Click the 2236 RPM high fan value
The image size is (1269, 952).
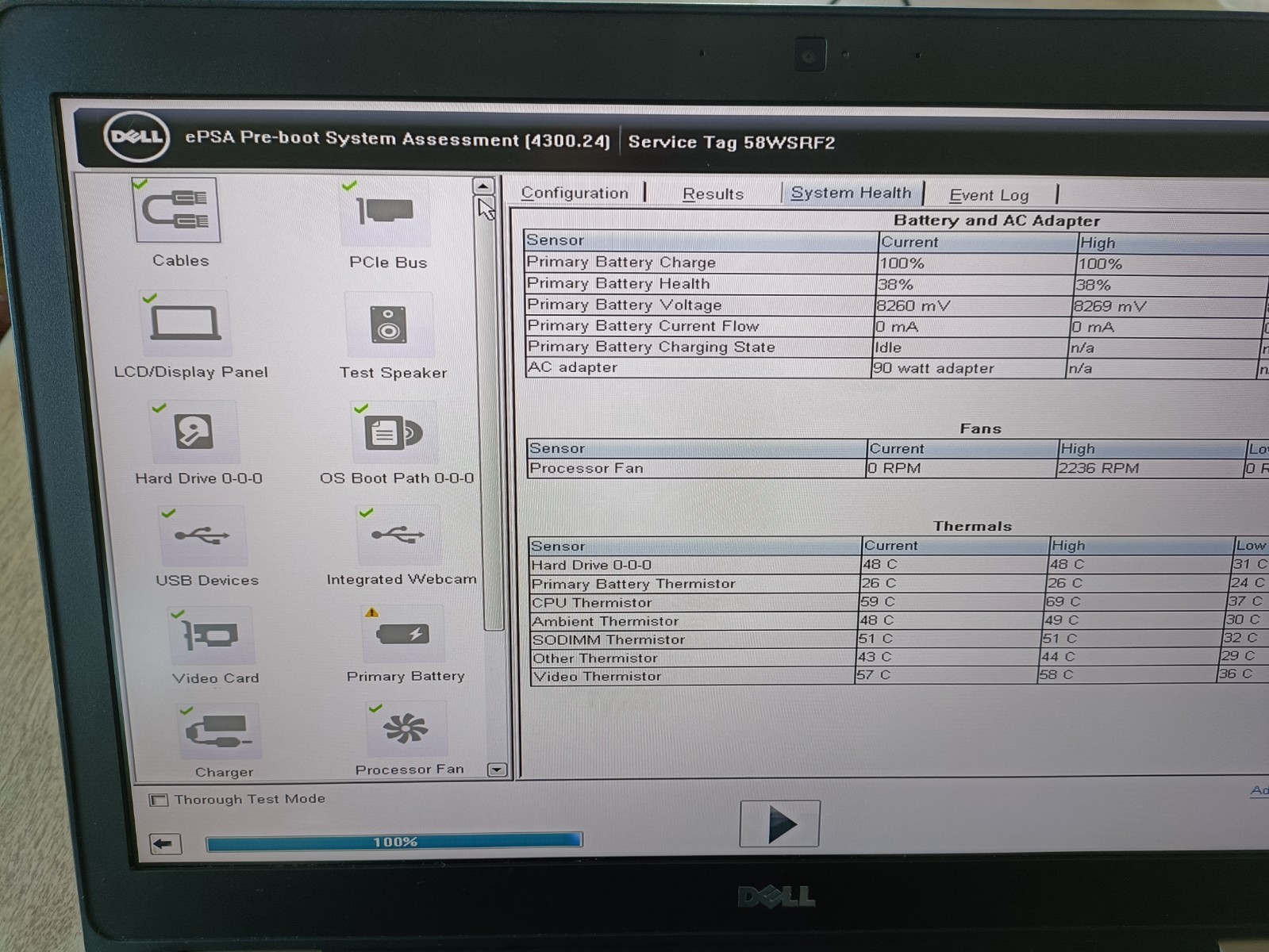point(1098,468)
